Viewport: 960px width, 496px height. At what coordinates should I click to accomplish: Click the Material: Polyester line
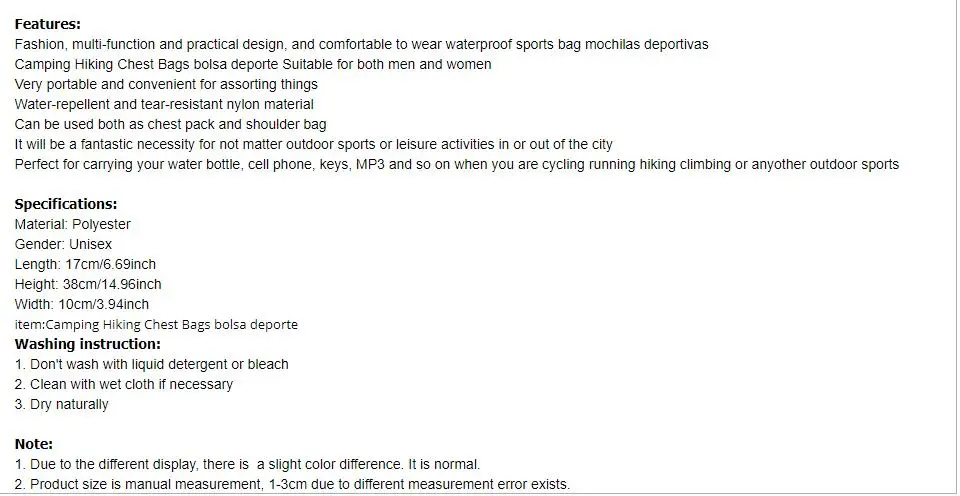tap(72, 224)
